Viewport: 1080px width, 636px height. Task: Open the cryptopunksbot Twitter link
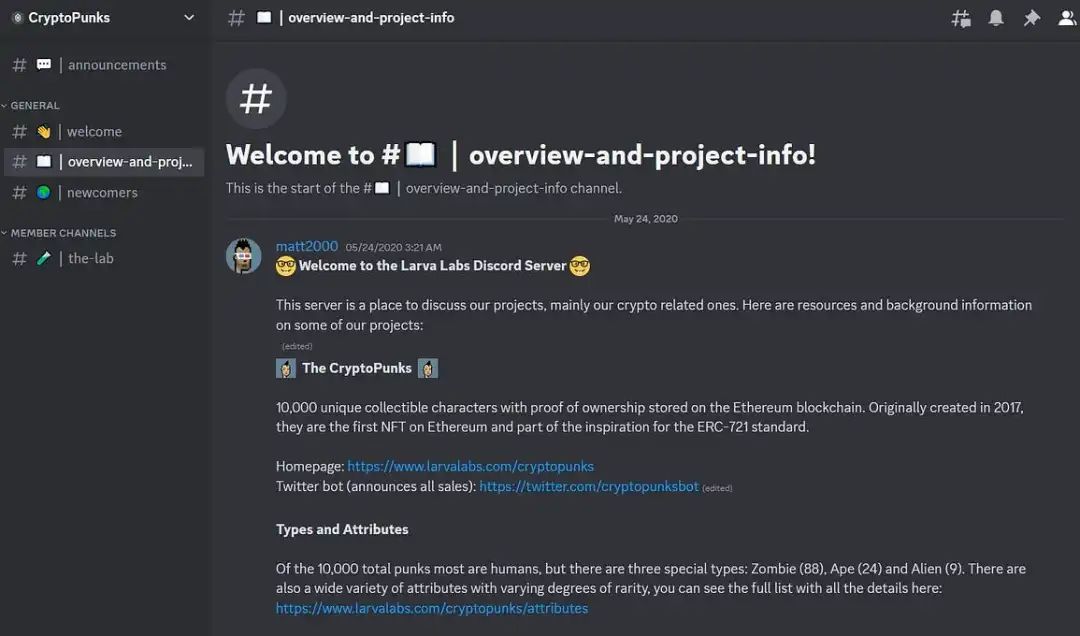click(x=588, y=486)
